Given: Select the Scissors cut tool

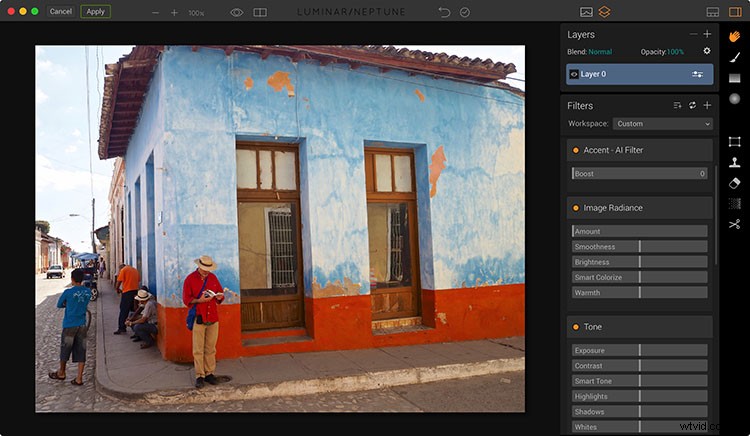Looking at the screenshot, I should pyautogui.click(x=735, y=224).
